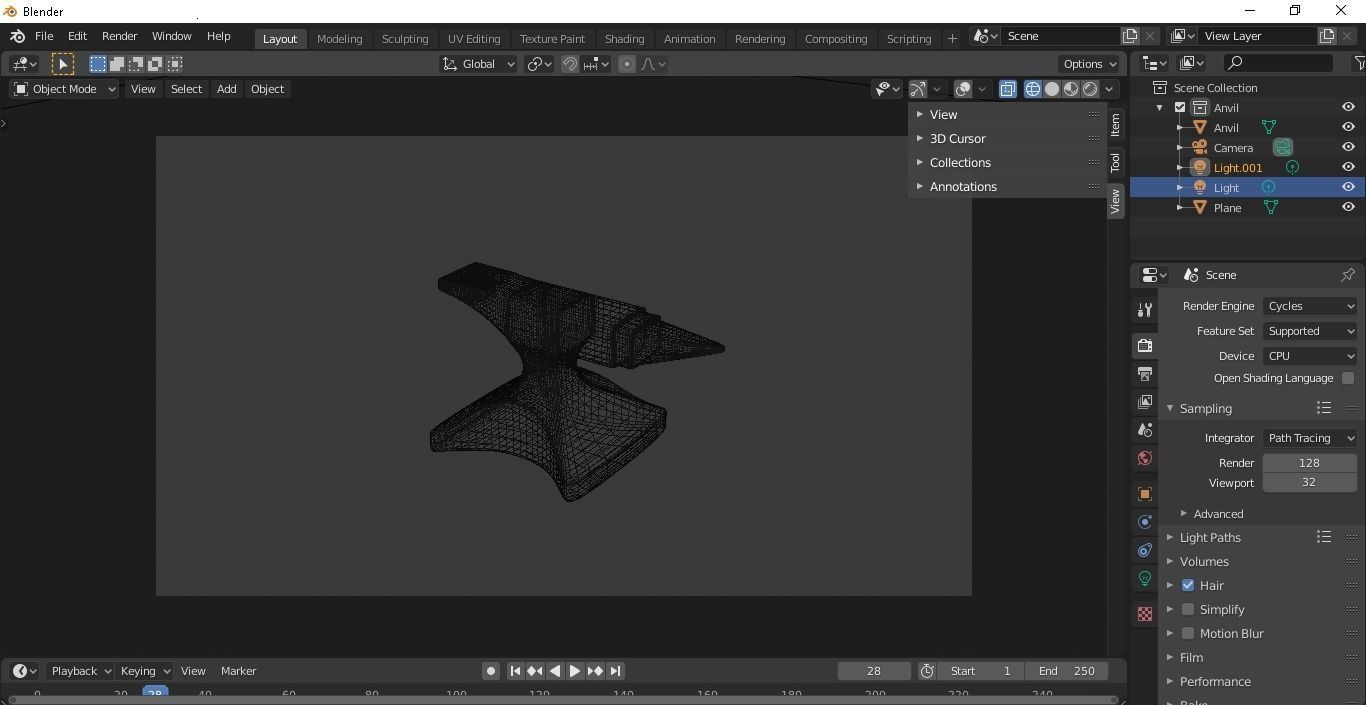Switch to wireframe viewport shading
Image resolution: width=1366 pixels, height=705 pixels.
pos(1033,89)
